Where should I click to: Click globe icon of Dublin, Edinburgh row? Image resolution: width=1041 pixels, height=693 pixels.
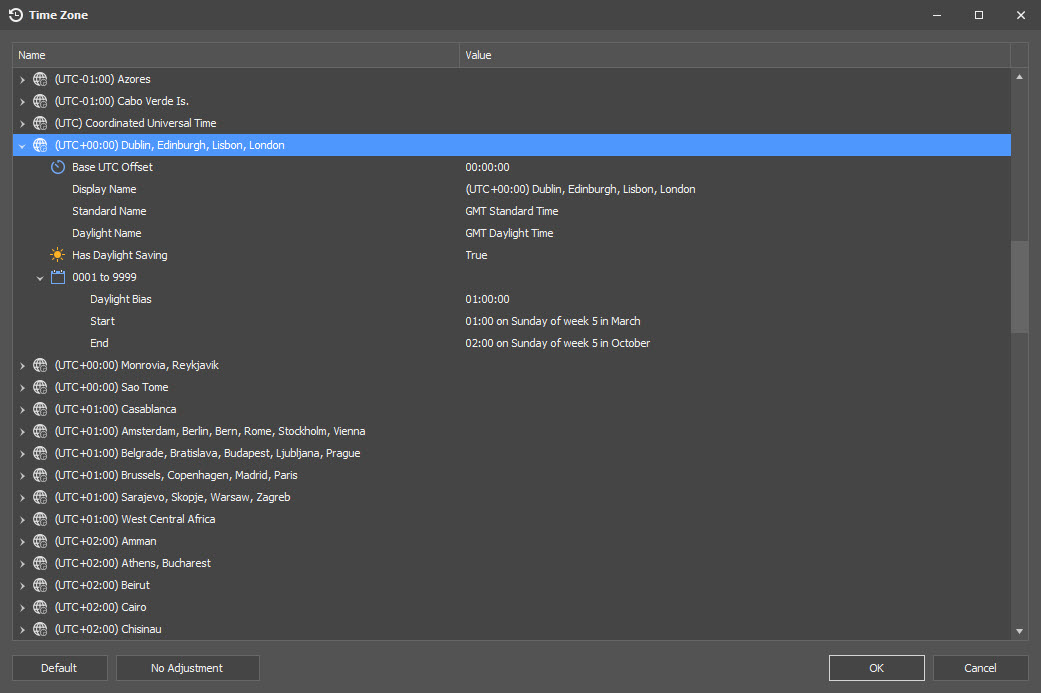(40, 145)
